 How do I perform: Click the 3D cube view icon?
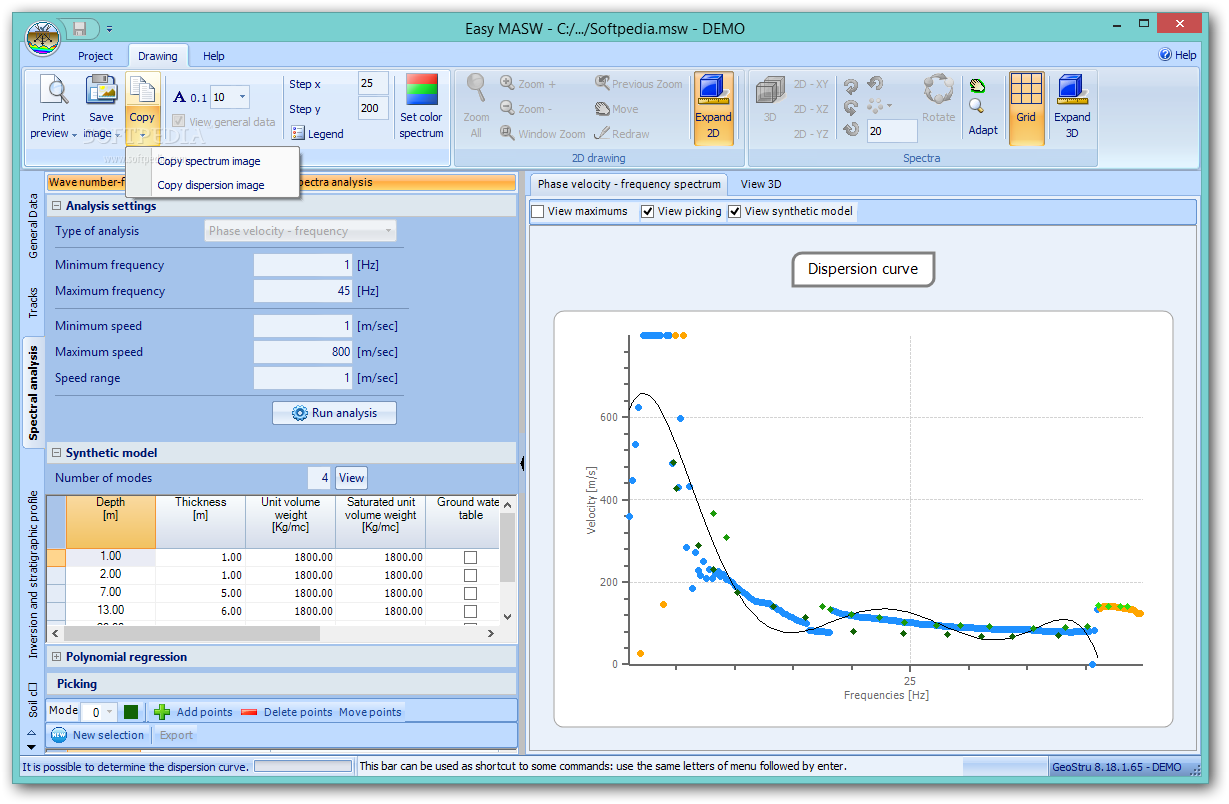tap(770, 91)
